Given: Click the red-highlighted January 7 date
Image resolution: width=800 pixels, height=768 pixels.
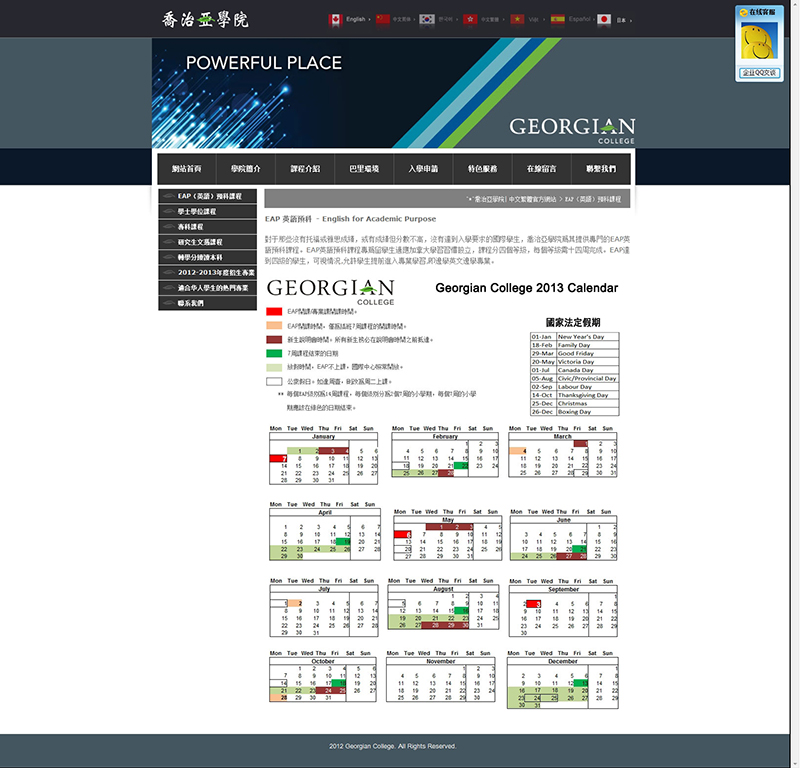Looking at the screenshot, I should 279,459.
